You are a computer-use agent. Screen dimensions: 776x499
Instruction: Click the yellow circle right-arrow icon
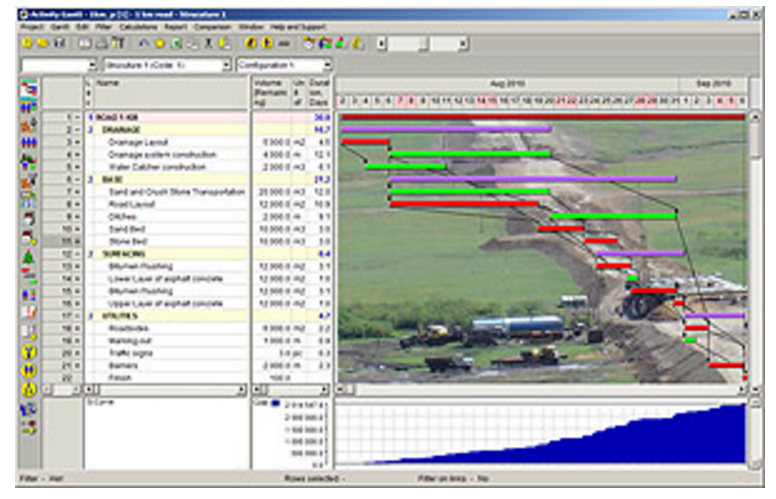pyautogui.click(x=267, y=44)
